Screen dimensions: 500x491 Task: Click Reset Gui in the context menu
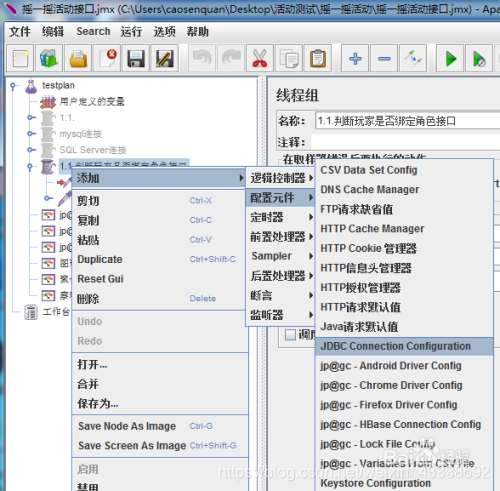tap(159, 279)
